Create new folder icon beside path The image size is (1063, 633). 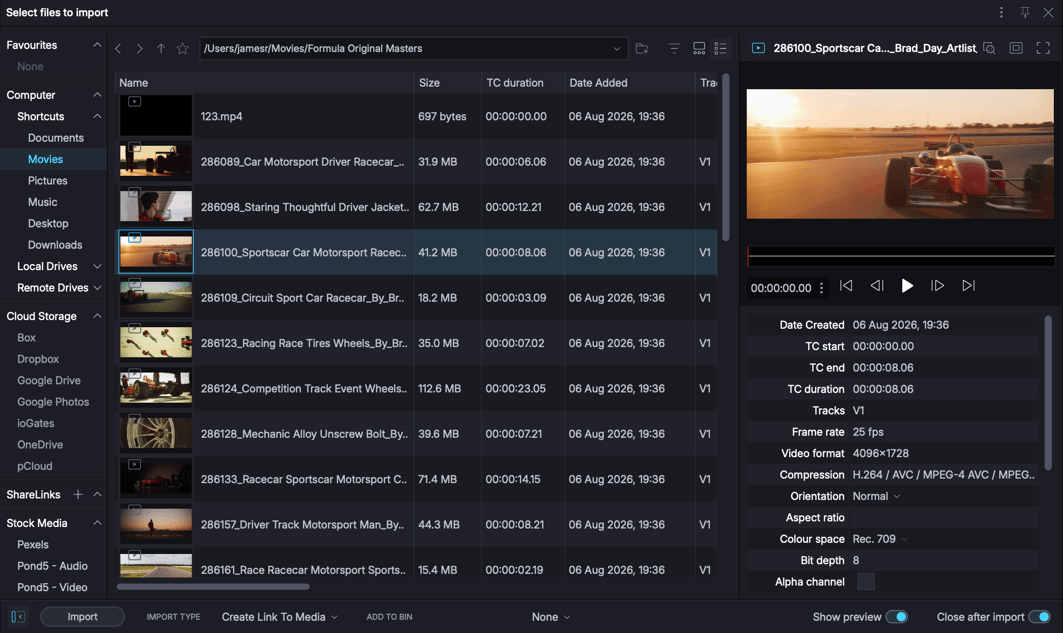642,48
